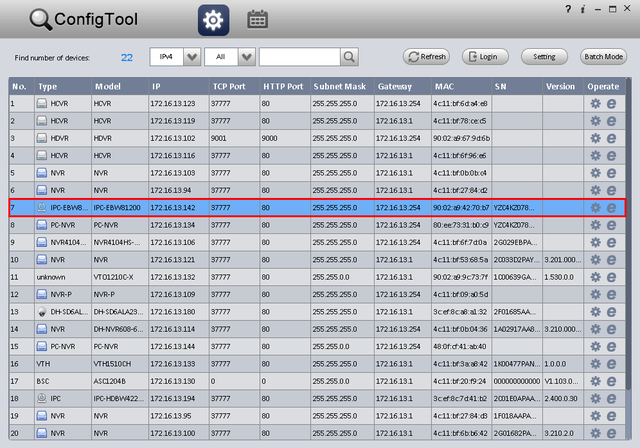This screenshot has width=640, height=448.
Task: Click the help question mark icon
Action: tap(583, 8)
